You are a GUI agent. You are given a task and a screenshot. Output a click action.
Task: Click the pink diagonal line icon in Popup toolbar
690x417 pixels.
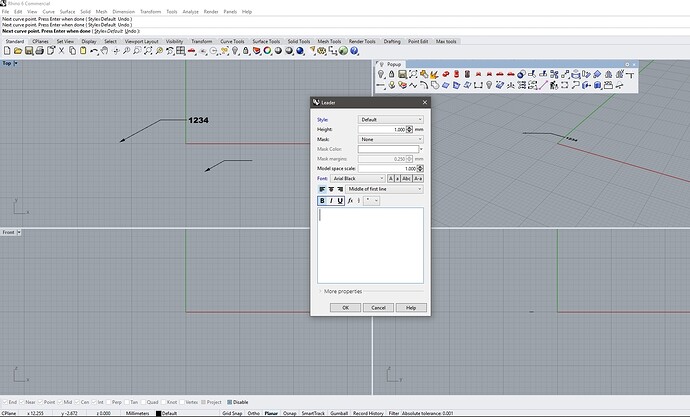543,85
